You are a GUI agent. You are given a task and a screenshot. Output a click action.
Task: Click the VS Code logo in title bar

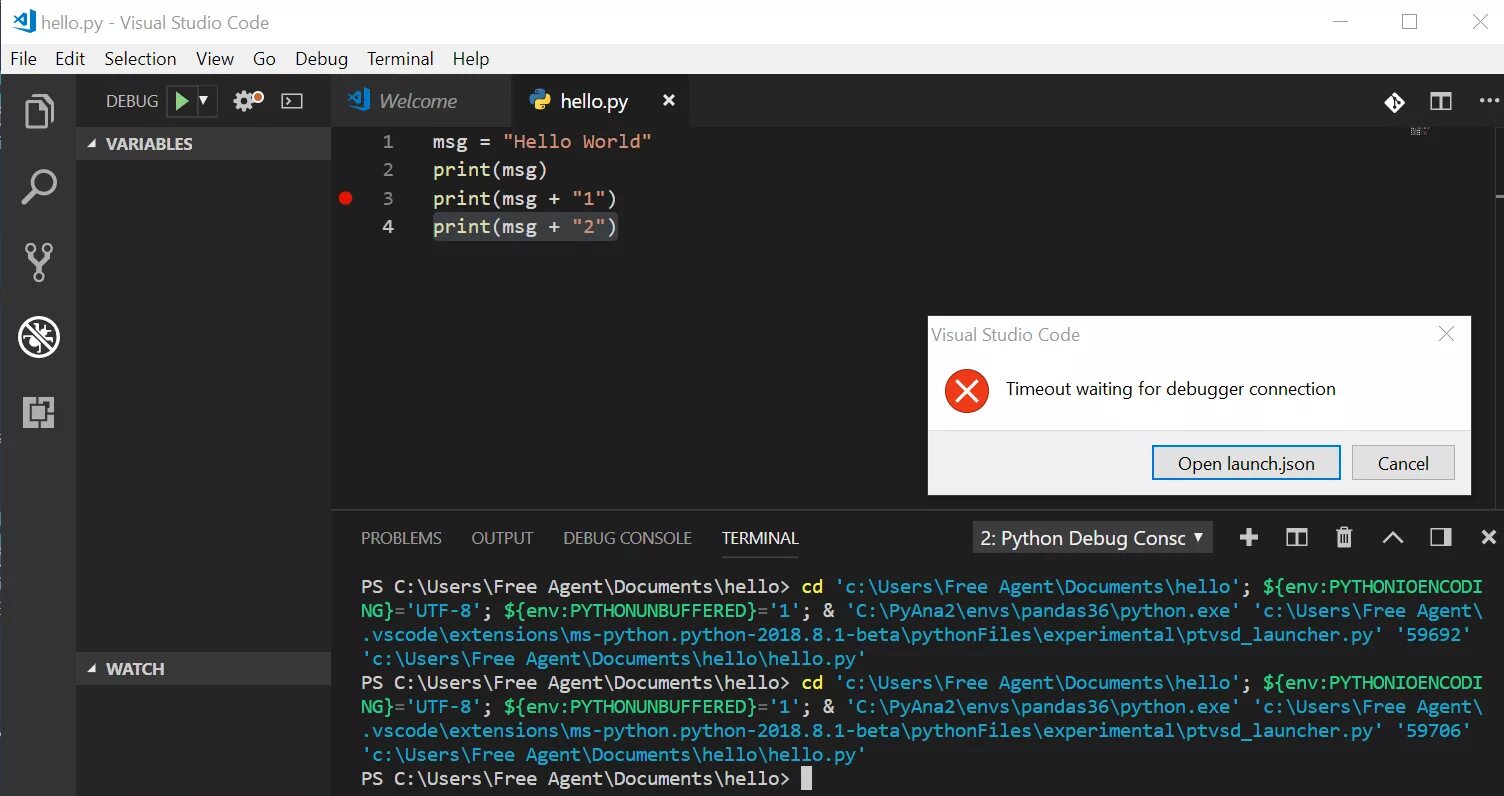pos(24,21)
